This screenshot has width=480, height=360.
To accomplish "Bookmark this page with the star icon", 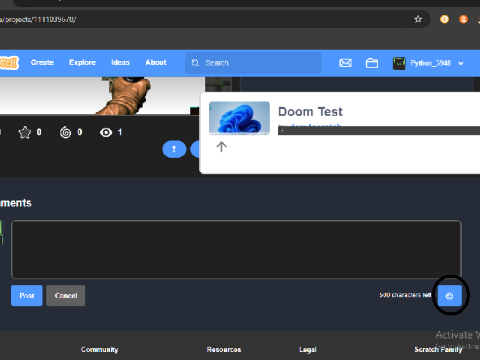I will click(x=418, y=19).
